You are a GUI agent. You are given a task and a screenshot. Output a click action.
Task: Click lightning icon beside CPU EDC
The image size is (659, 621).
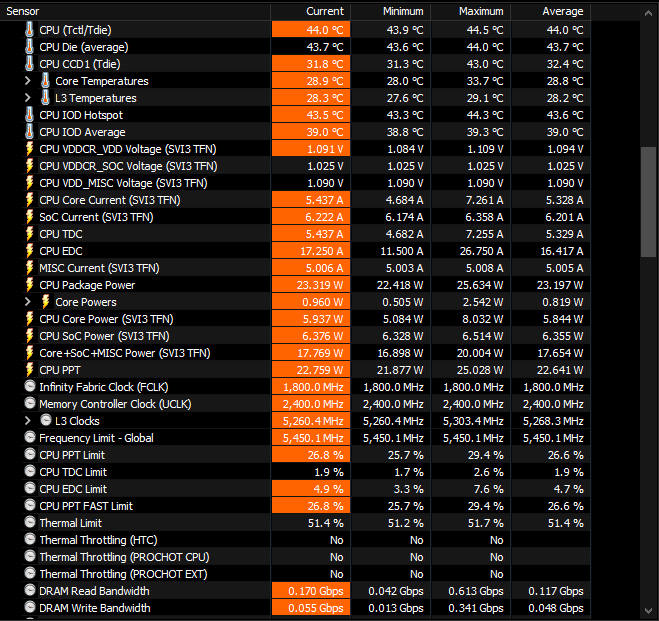click(x=29, y=251)
